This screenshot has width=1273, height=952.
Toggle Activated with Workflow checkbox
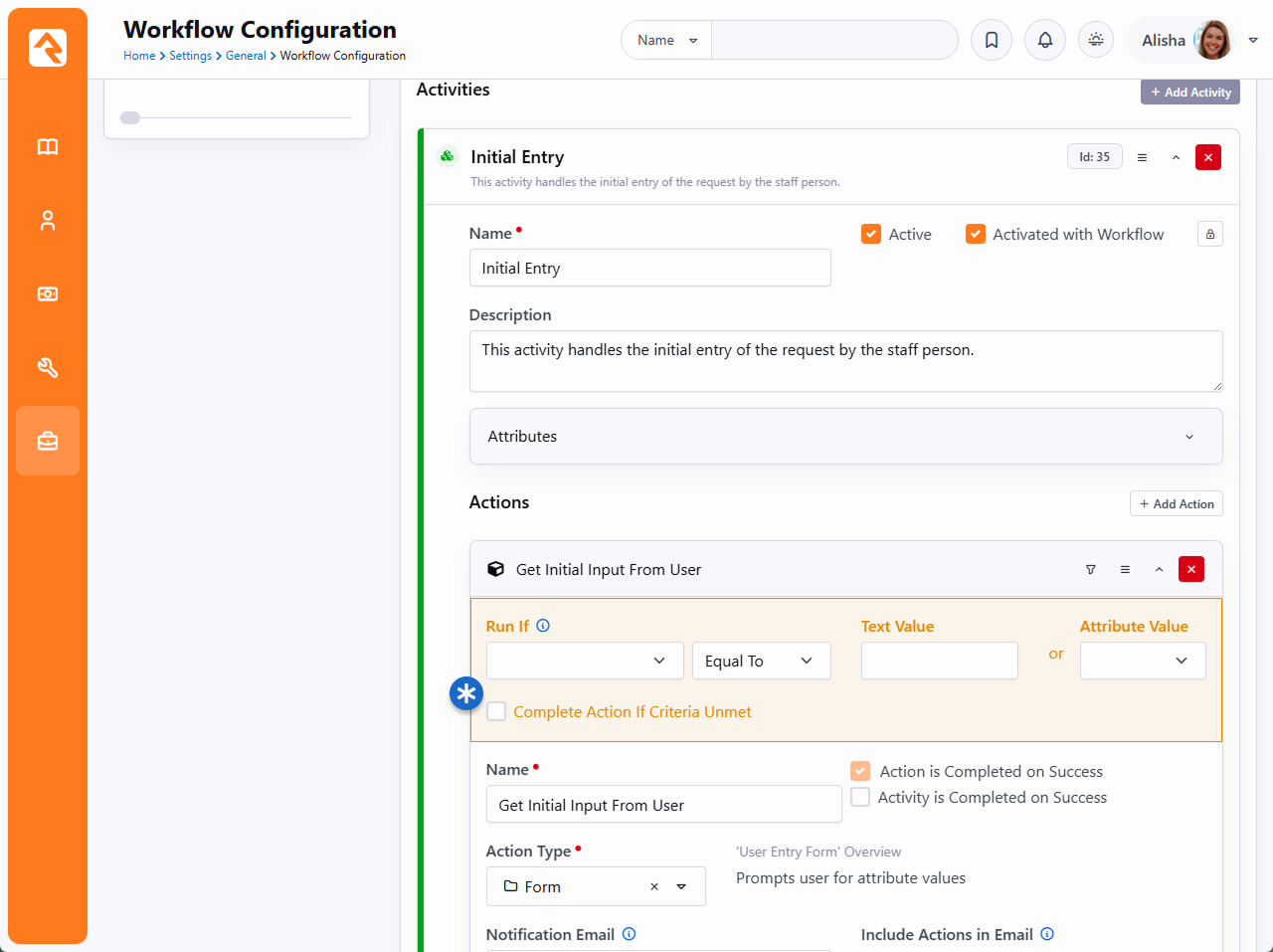(976, 234)
